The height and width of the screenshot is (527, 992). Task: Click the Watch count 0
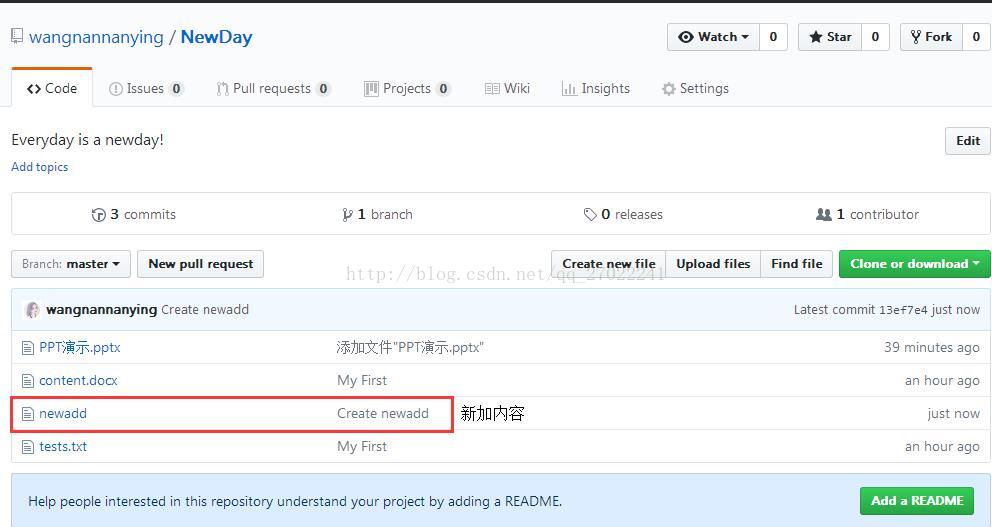773,37
